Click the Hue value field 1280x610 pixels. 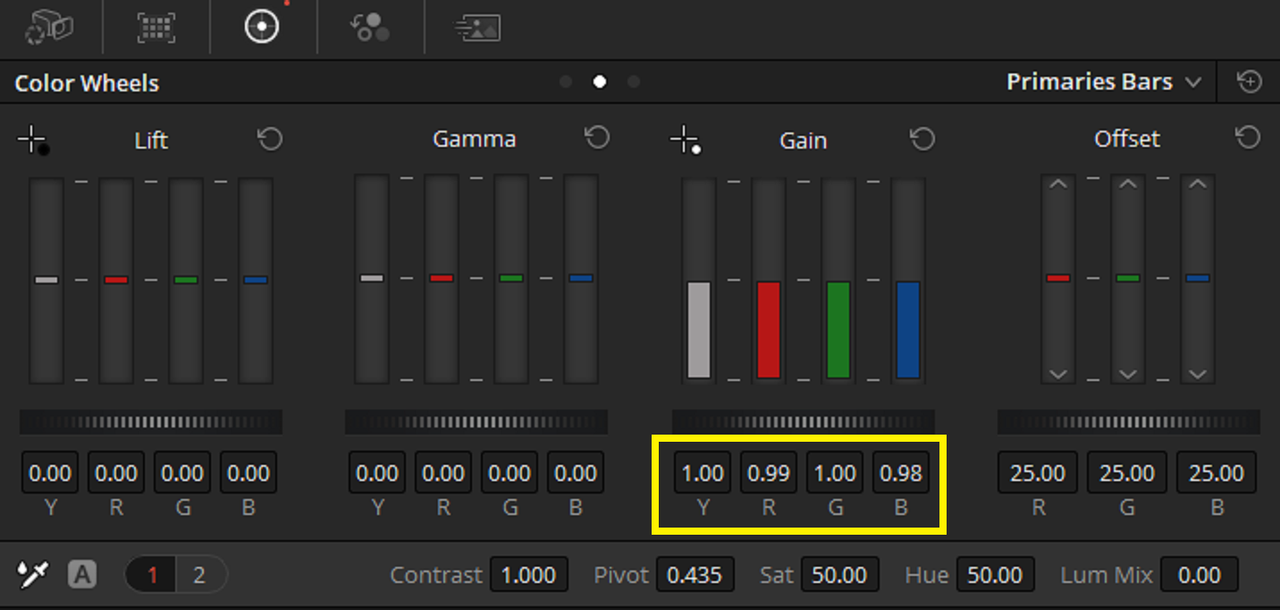point(995,575)
